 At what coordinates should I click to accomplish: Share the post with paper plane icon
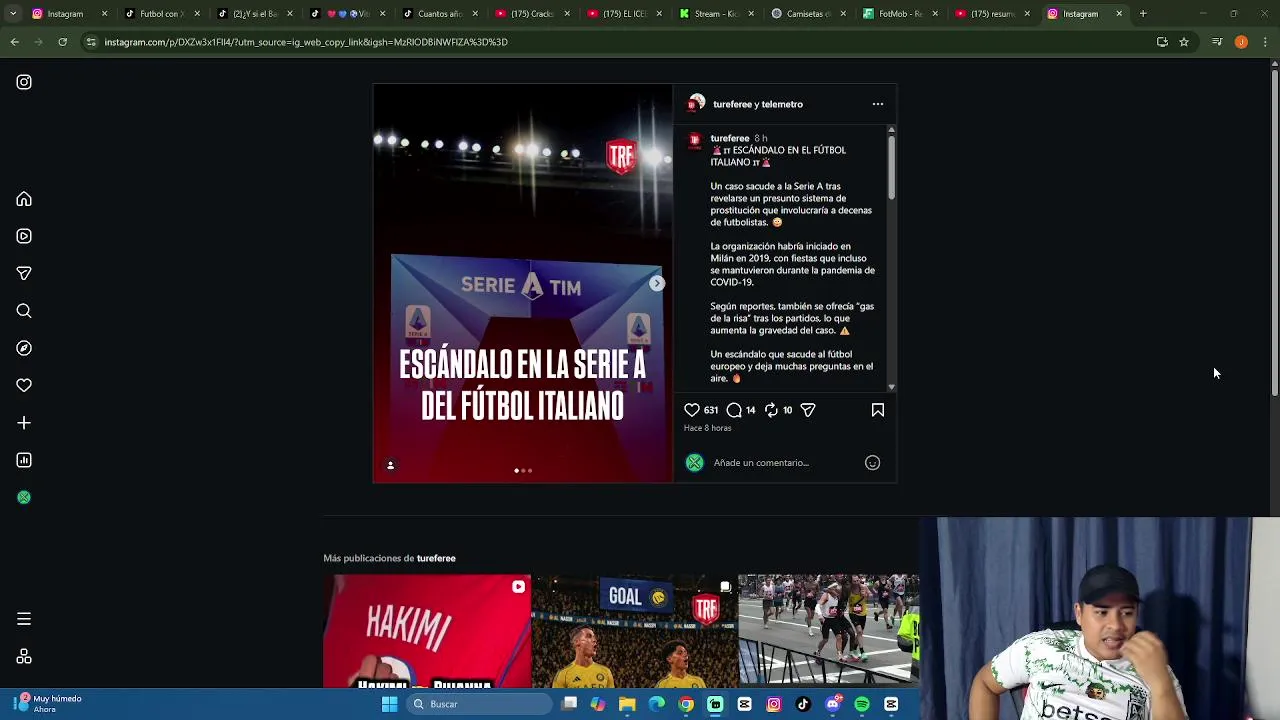(808, 410)
